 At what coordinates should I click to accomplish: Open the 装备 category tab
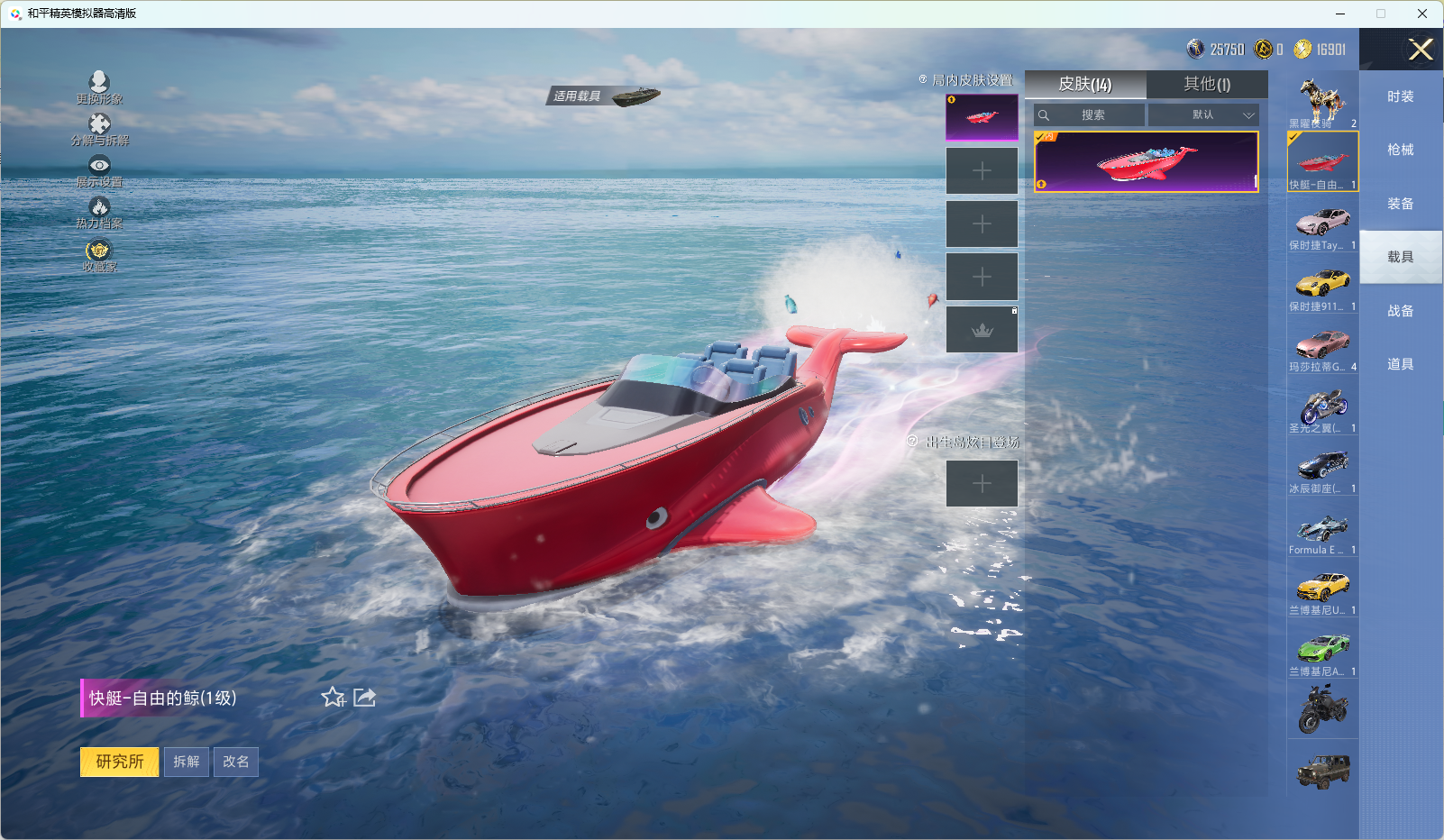pos(1401,204)
